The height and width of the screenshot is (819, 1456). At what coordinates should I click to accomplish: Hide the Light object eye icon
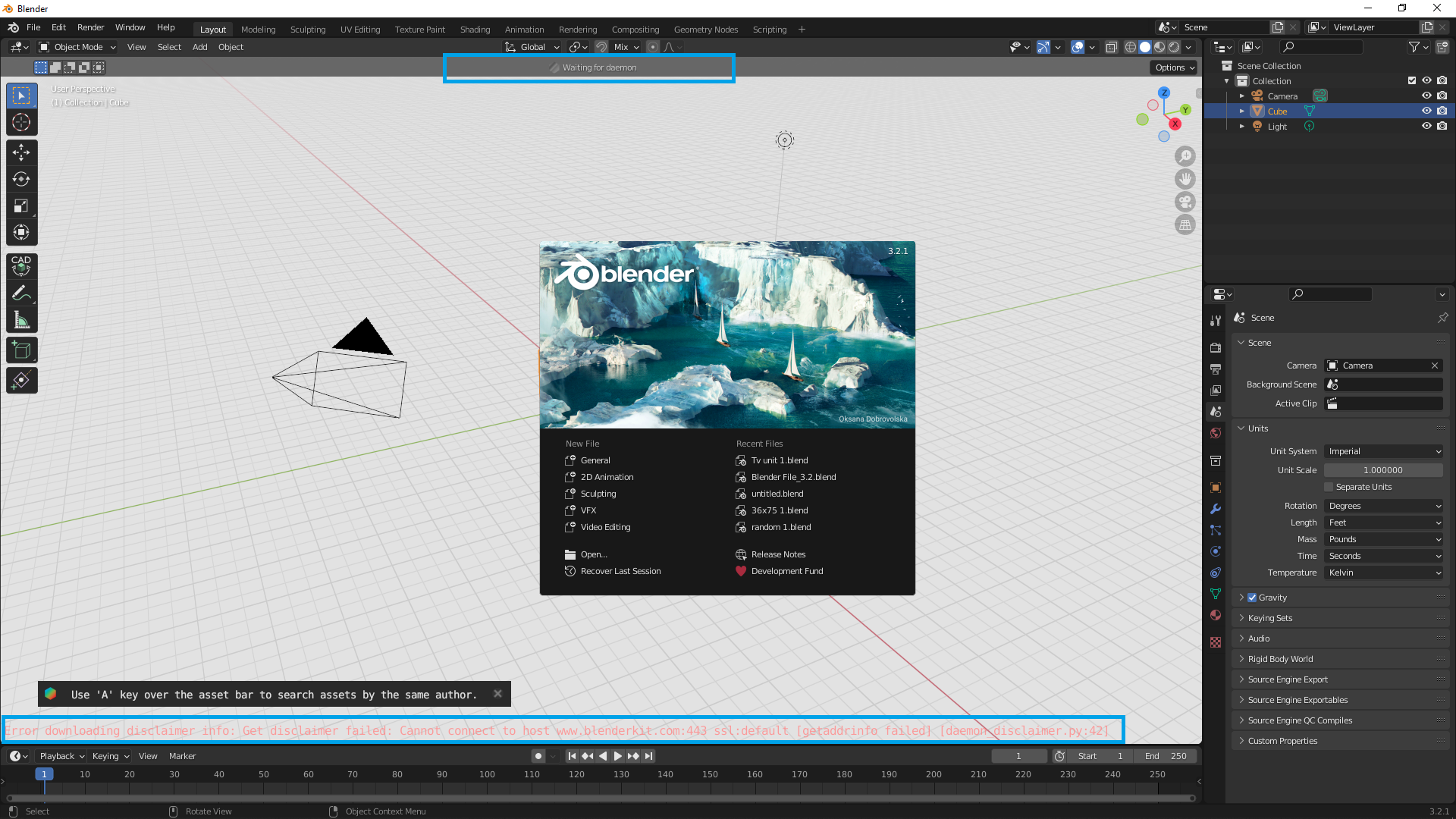(x=1426, y=126)
